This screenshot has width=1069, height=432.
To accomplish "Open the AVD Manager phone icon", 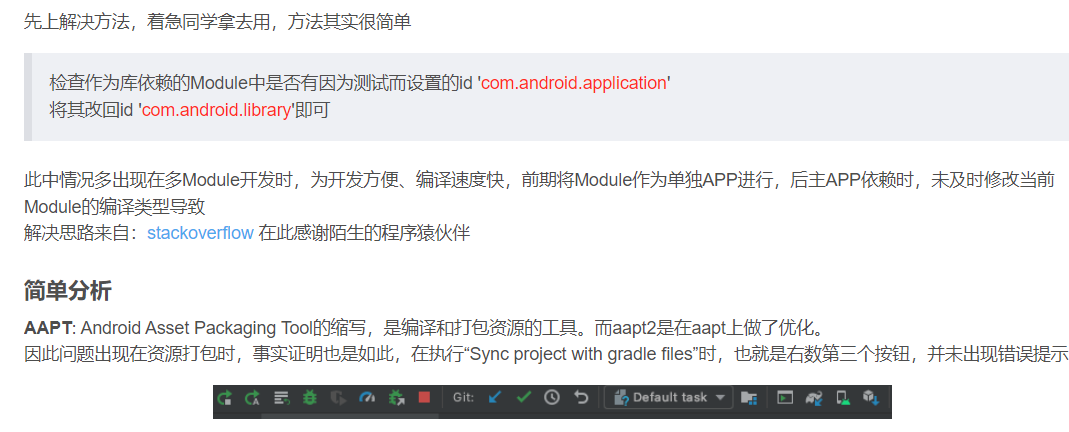I will [x=843, y=398].
